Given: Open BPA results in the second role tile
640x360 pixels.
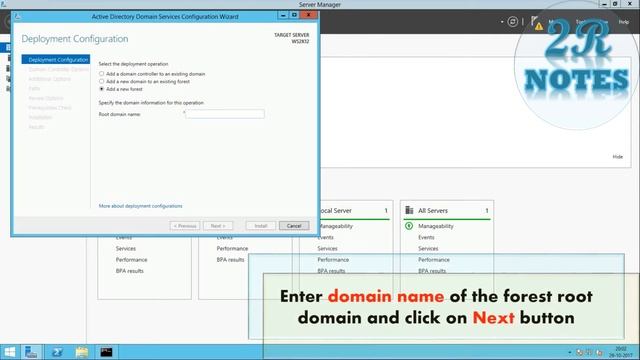Looking at the screenshot, I should point(230,260).
